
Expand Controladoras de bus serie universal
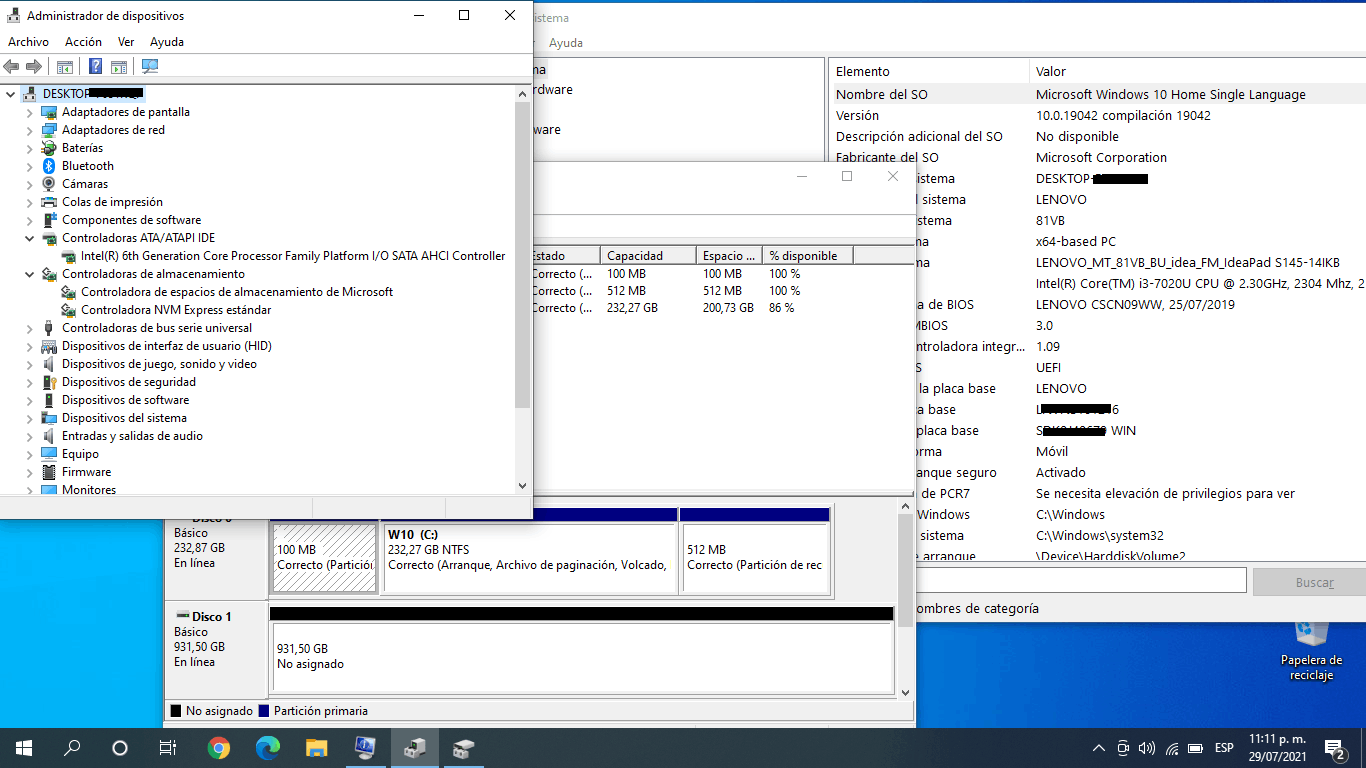coord(29,328)
